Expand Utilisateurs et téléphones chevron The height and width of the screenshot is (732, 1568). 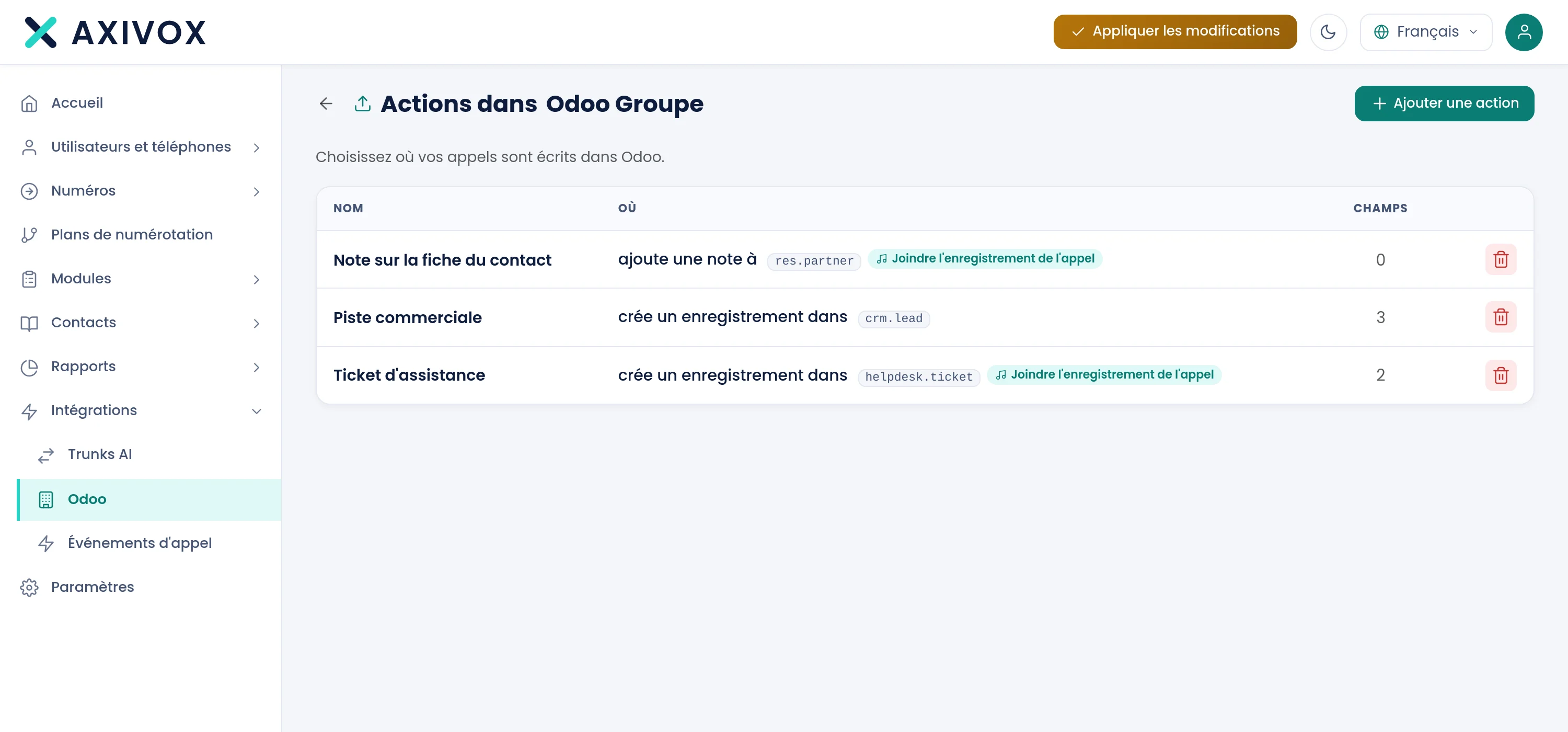(x=256, y=147)
